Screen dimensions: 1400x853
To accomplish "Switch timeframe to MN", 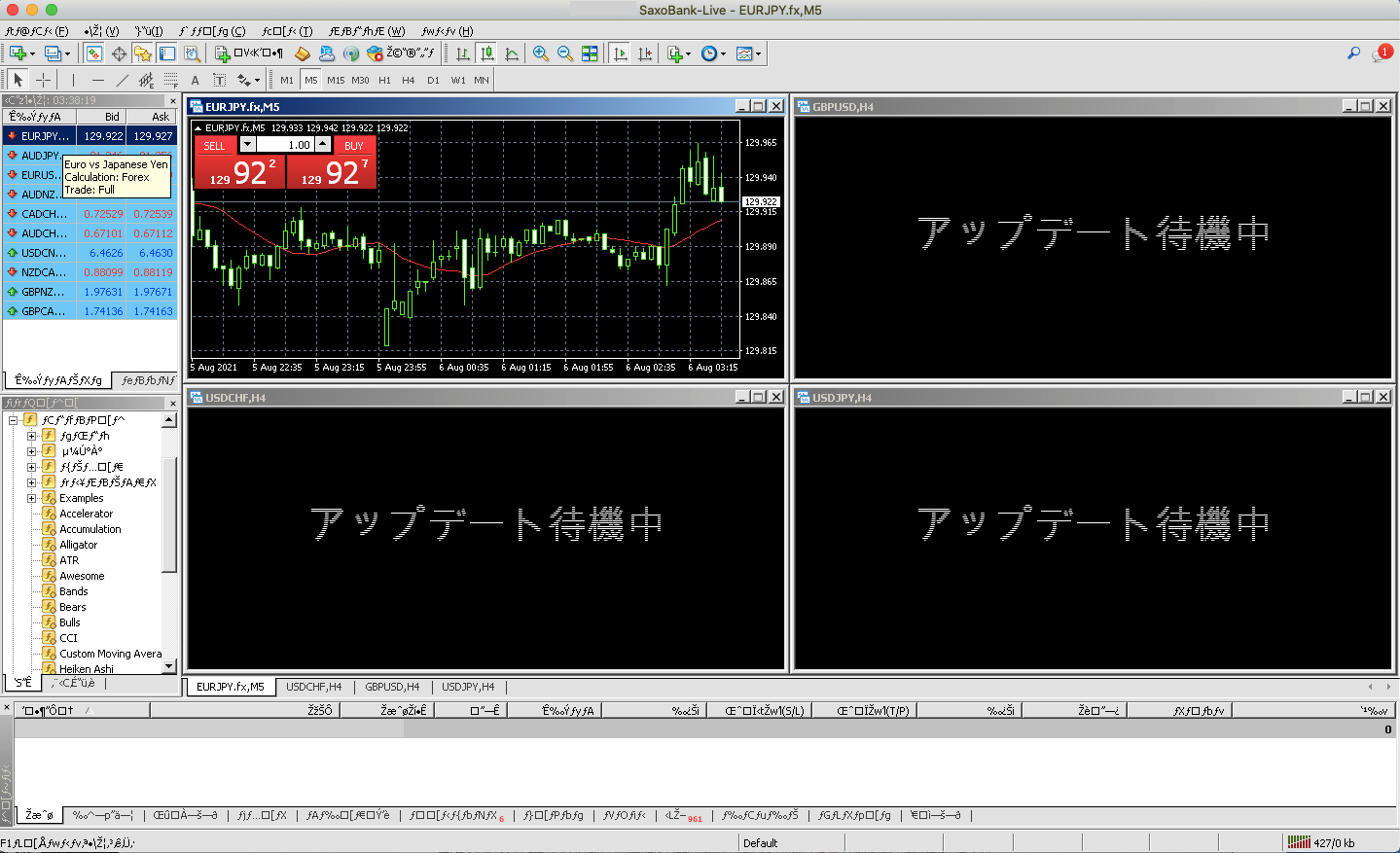I will click(482, 80).
